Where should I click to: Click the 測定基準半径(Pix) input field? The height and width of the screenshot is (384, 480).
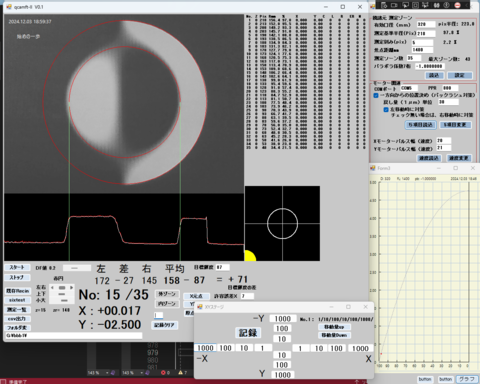(426, 33)
